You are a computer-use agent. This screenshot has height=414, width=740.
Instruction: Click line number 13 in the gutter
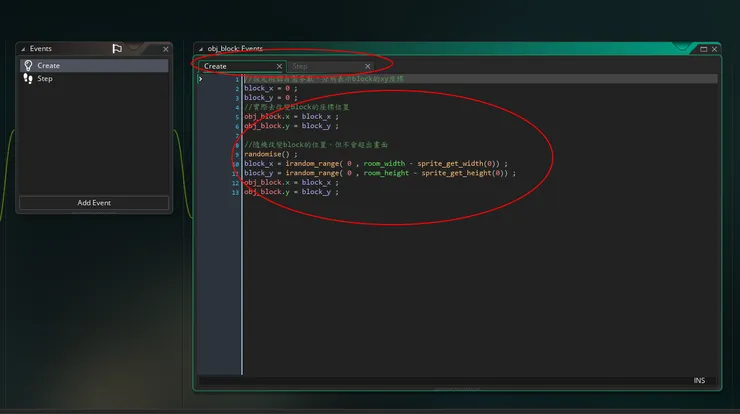(235, 192)
